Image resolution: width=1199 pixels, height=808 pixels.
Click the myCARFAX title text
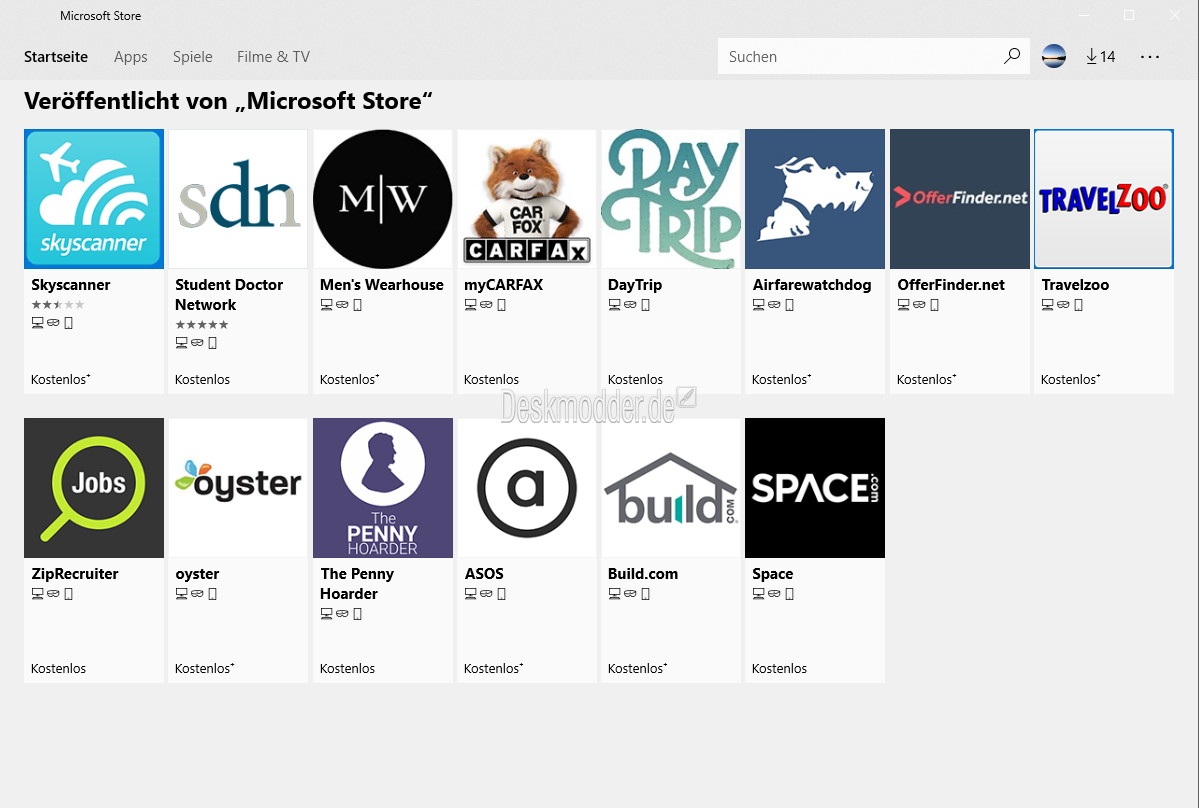point(503,284)
